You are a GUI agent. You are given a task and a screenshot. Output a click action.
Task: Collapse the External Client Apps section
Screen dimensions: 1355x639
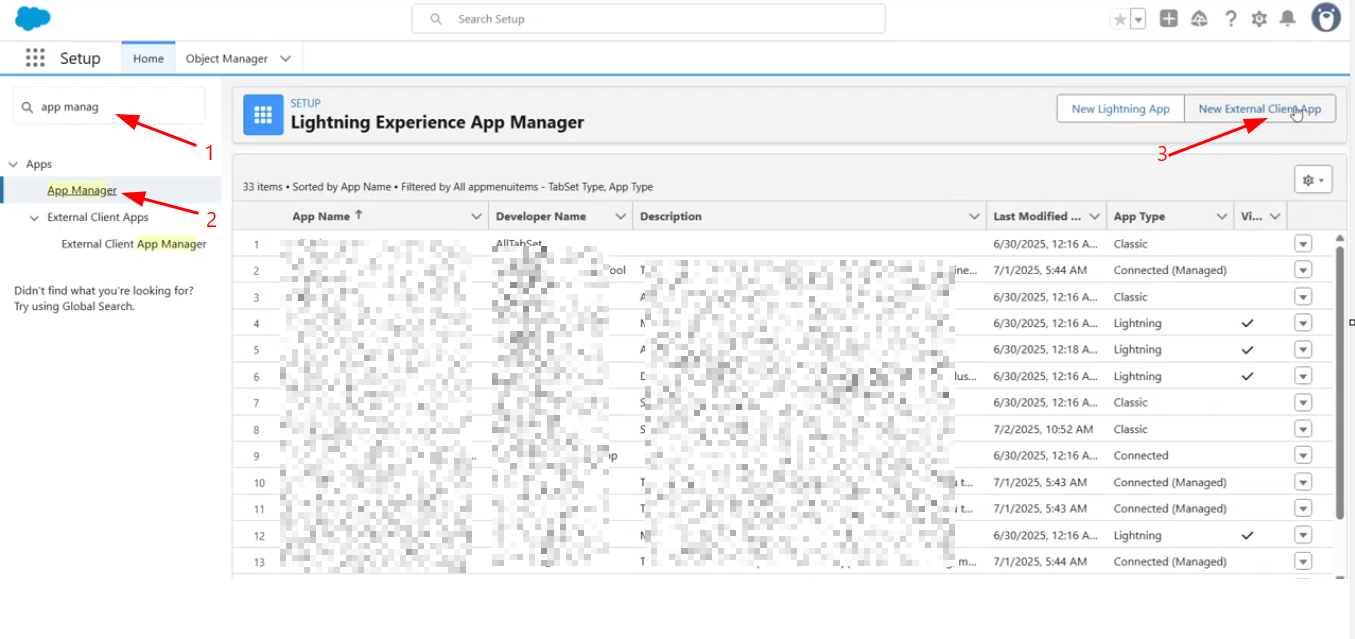[33, 217]
